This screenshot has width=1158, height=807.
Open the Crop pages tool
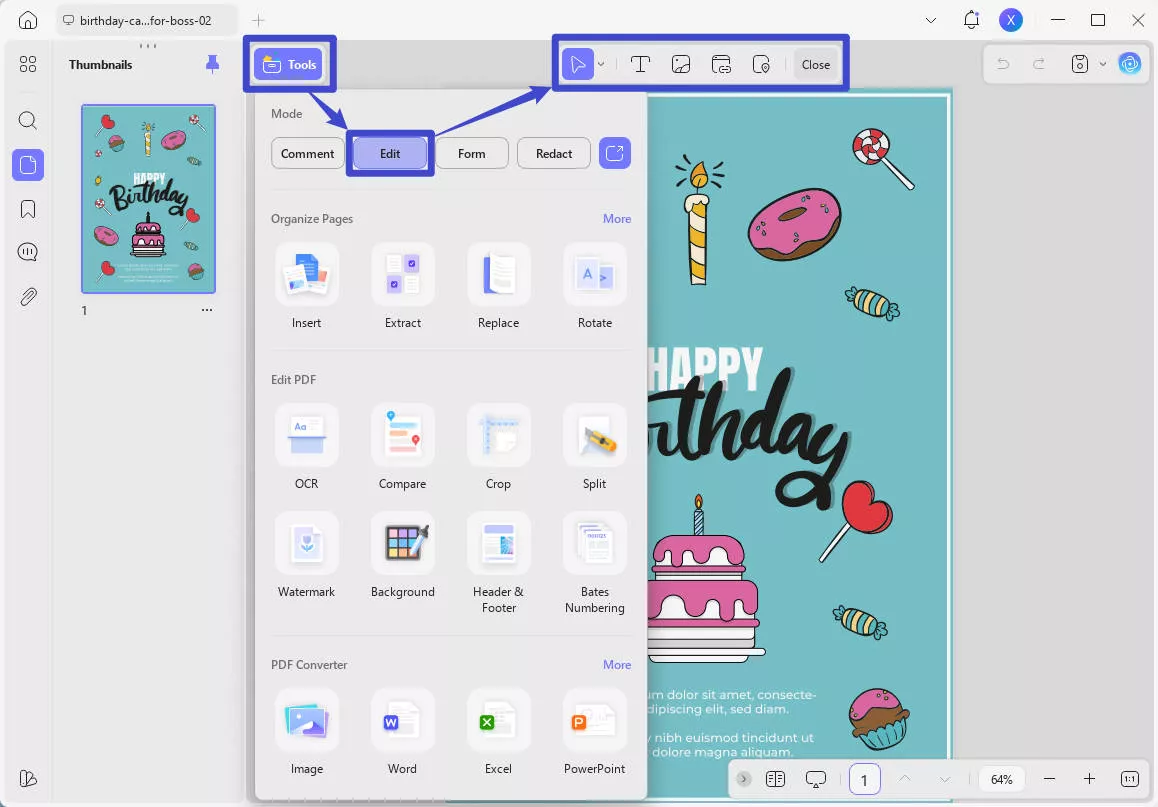[498, 436]
